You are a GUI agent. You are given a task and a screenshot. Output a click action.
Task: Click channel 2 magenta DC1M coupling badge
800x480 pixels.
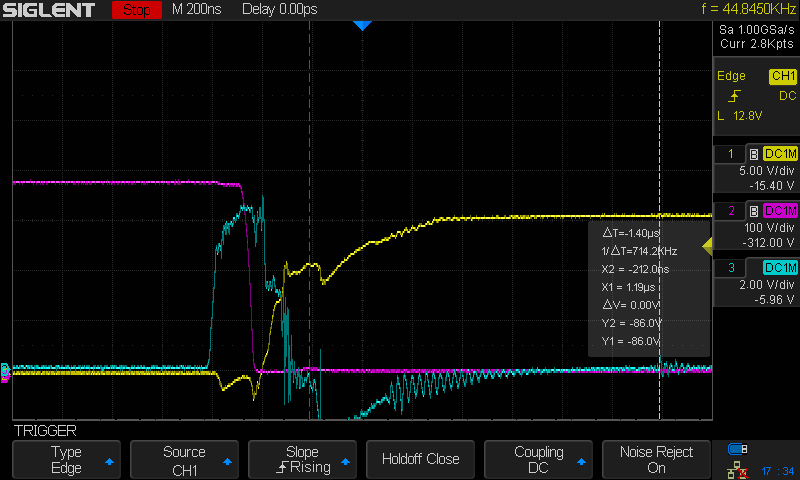780,211
